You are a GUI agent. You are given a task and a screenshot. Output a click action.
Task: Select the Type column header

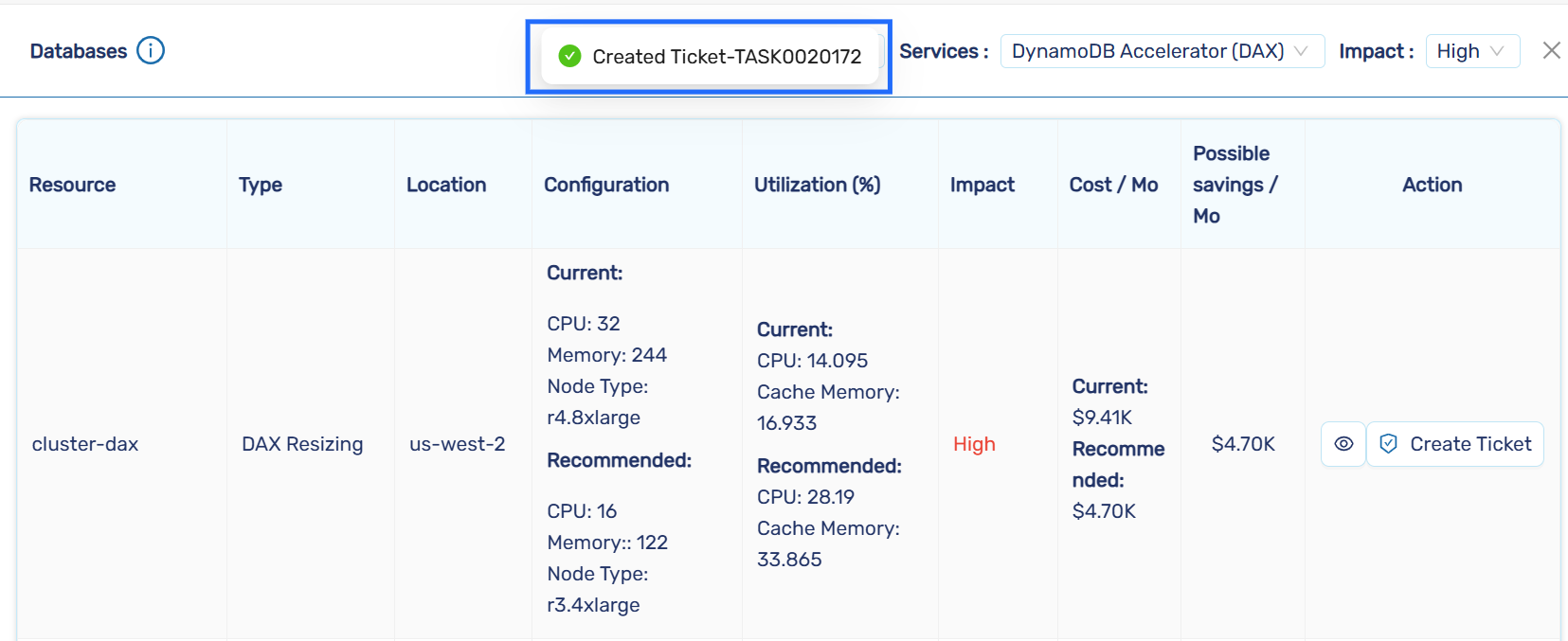[261, 185]
